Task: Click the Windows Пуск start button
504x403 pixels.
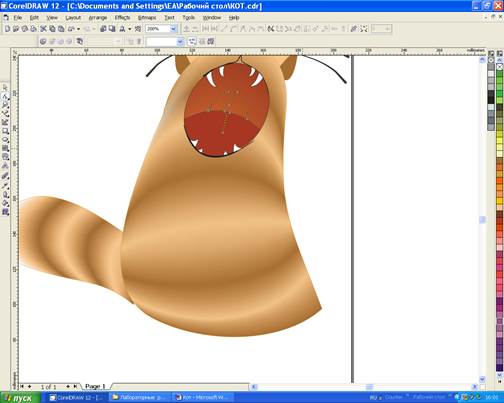Action: click(x=20, y=398)
